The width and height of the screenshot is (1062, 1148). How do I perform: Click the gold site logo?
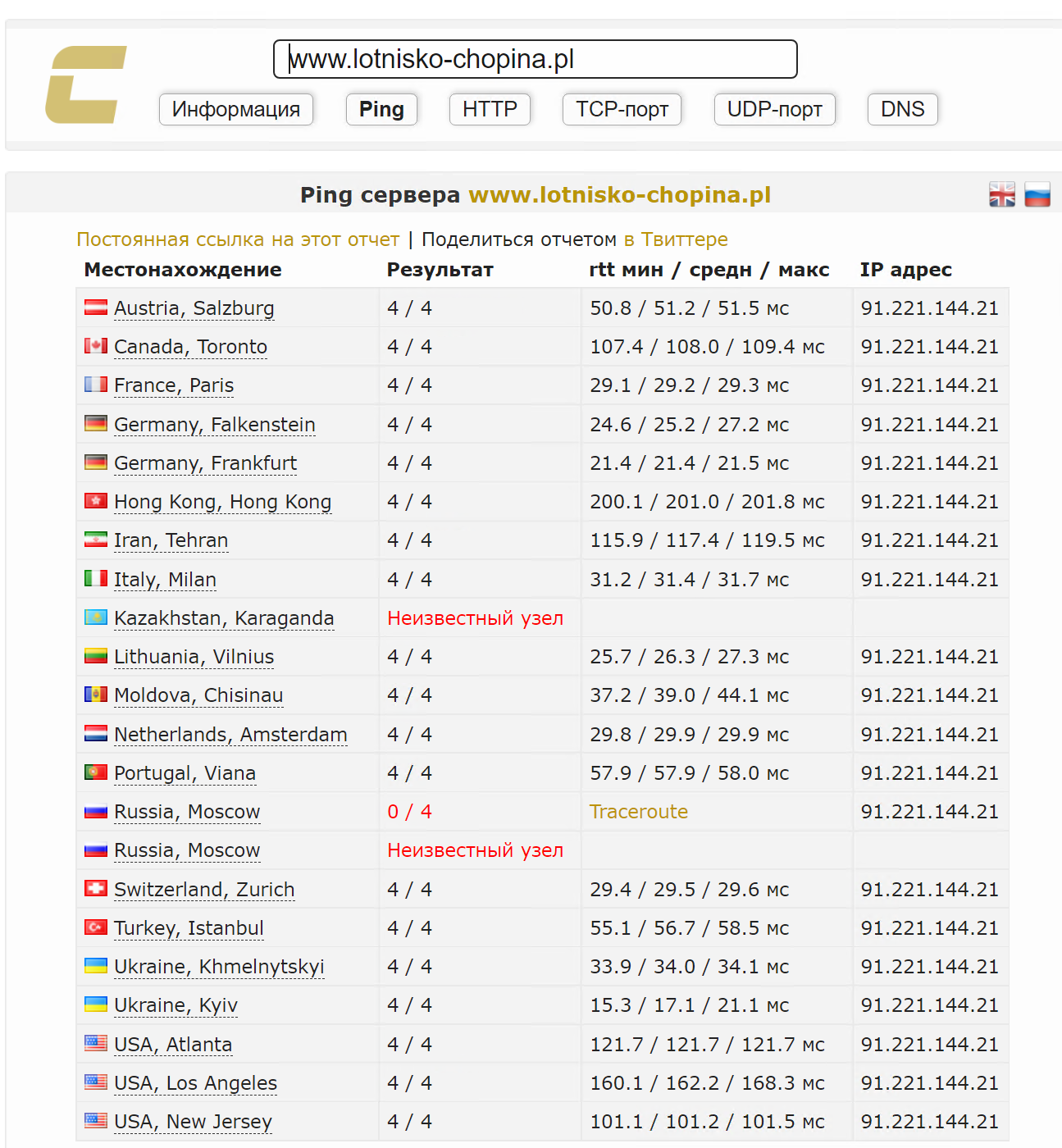coord(85,84)
